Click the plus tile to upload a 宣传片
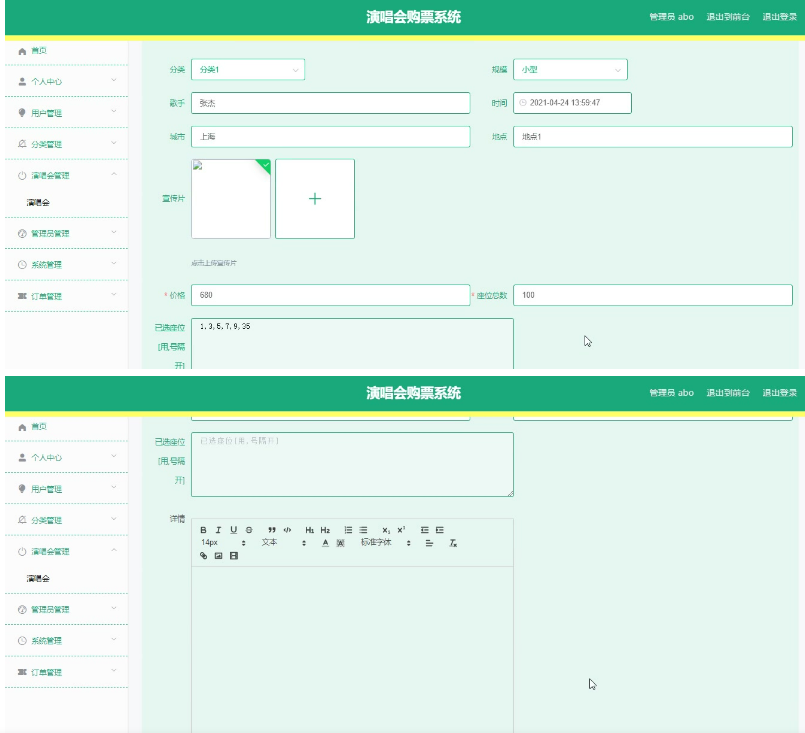 coord(315,199)
